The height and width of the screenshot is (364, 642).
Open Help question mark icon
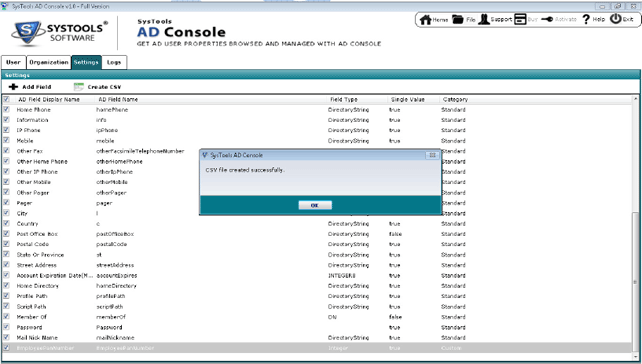click(586, 19)
